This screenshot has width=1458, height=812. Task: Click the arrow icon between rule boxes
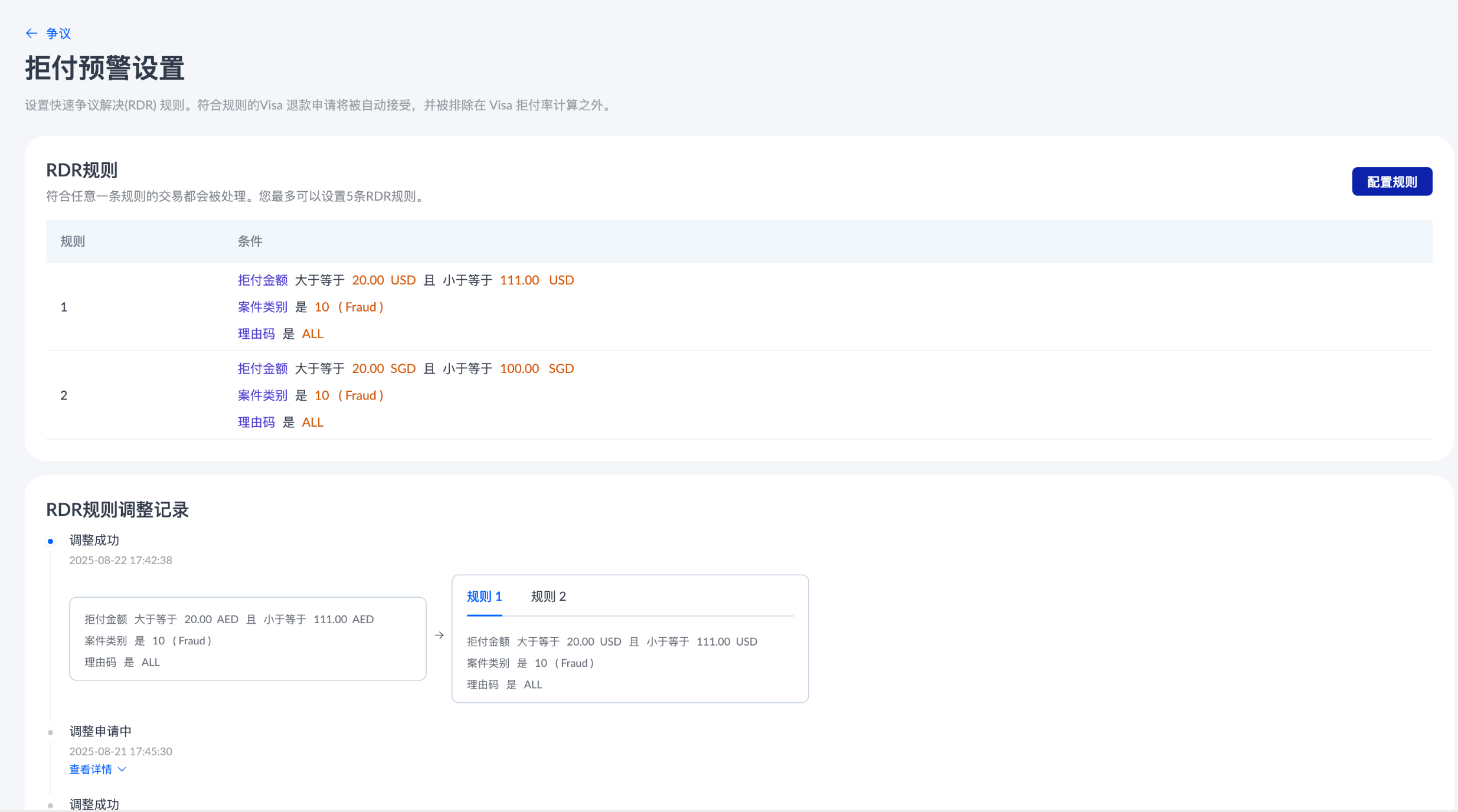[x=439, y=636]
